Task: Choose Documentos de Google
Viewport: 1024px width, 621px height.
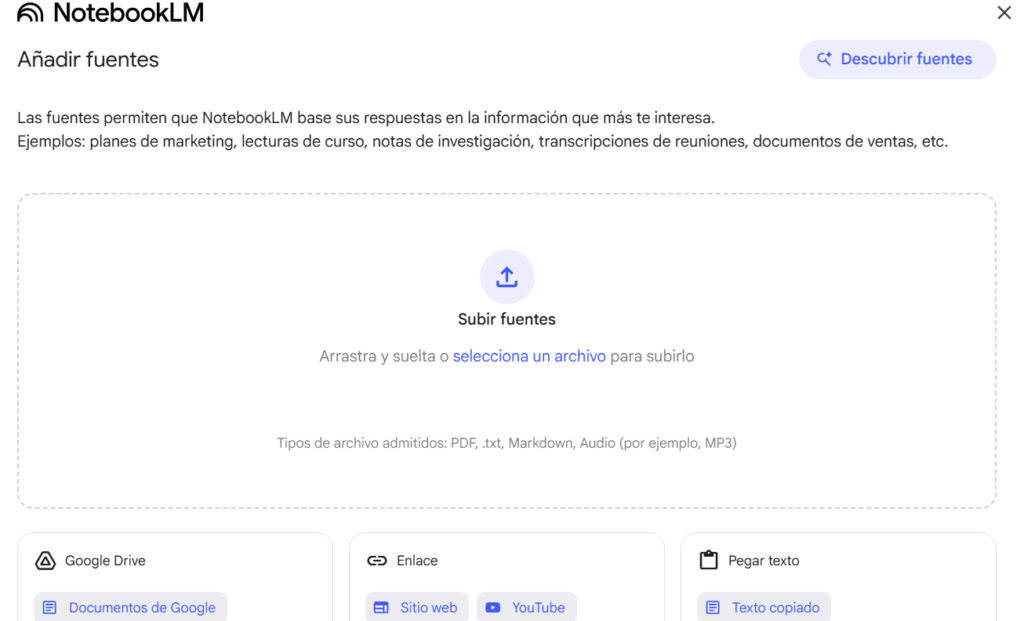Action: click(131, 607)
